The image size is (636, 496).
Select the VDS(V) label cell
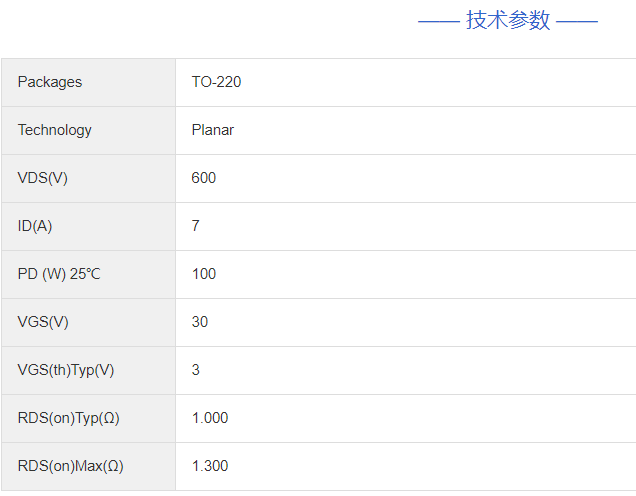pos(43,178)
